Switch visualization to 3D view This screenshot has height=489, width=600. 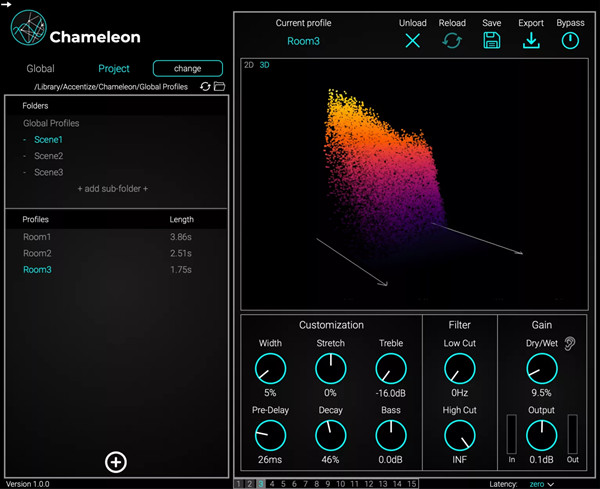click(x=265, y=66)
